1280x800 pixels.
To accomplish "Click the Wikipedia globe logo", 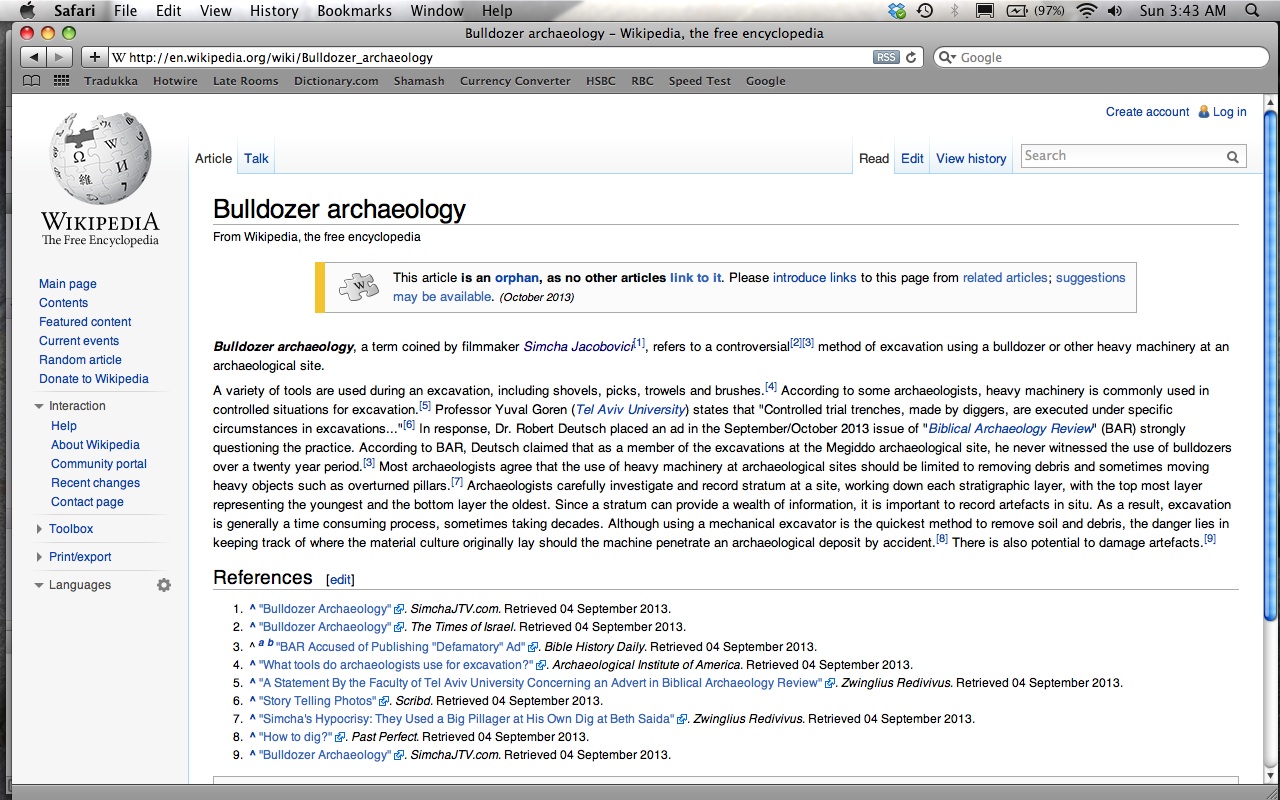I will [100, 158].
